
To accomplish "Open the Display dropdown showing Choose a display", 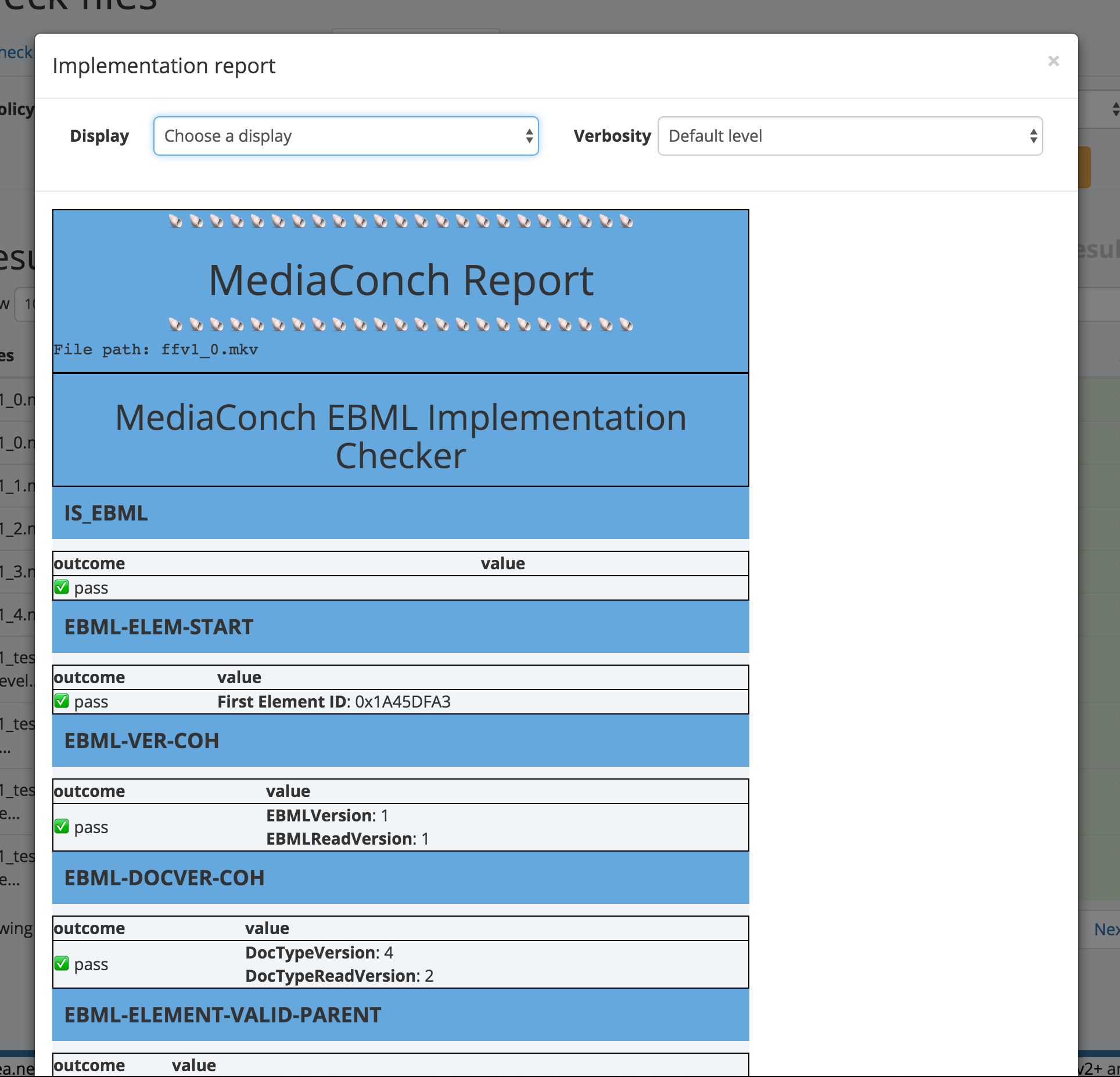I will coord(346,136).
